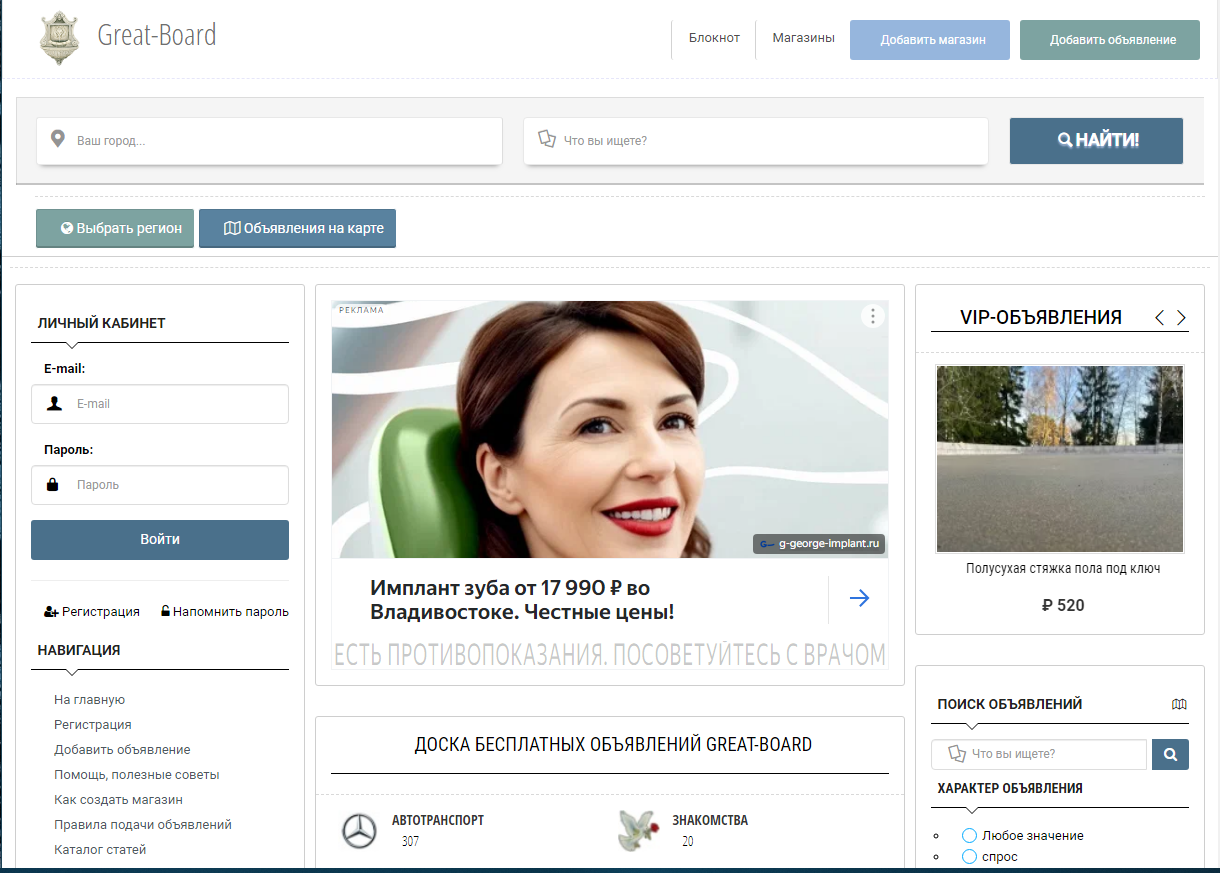This screenshot has width=1220, height=873.
Task: Click the g-george-implant.ru ad label
Action: [820, 544]
